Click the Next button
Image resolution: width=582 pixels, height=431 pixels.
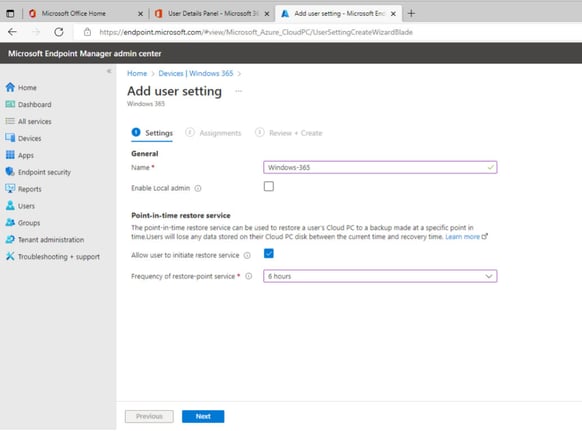tap(203, 416)
